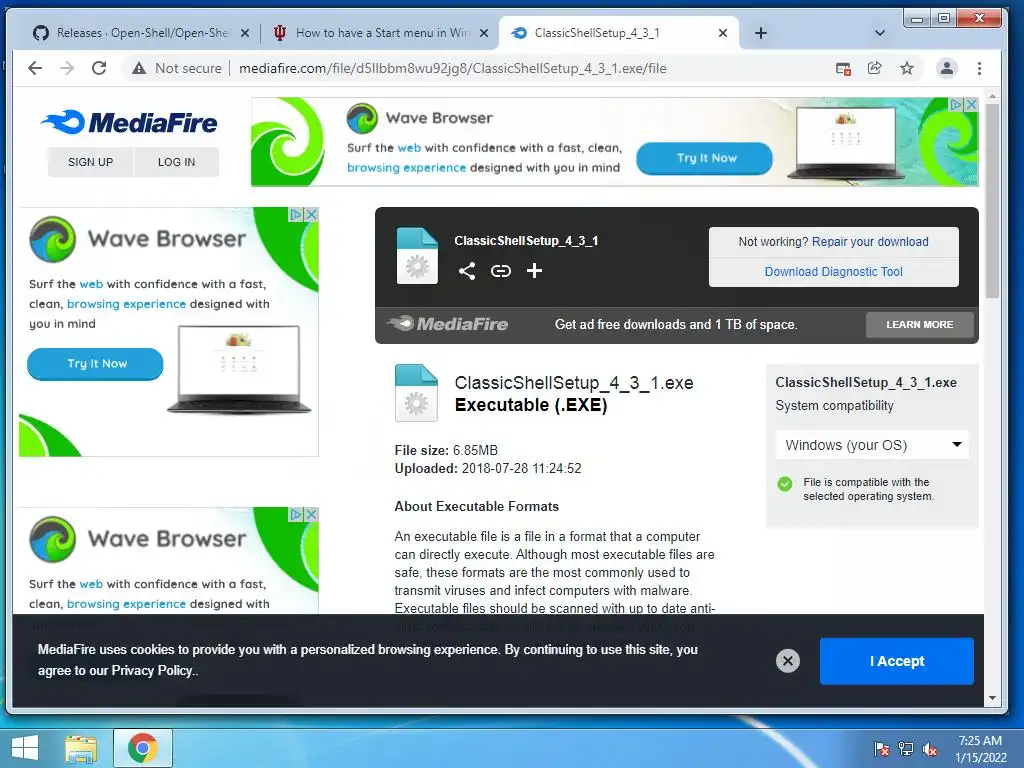1024x768 pixels.
Task: Click the Action Center flag tray icon
Action: (882, 749)
